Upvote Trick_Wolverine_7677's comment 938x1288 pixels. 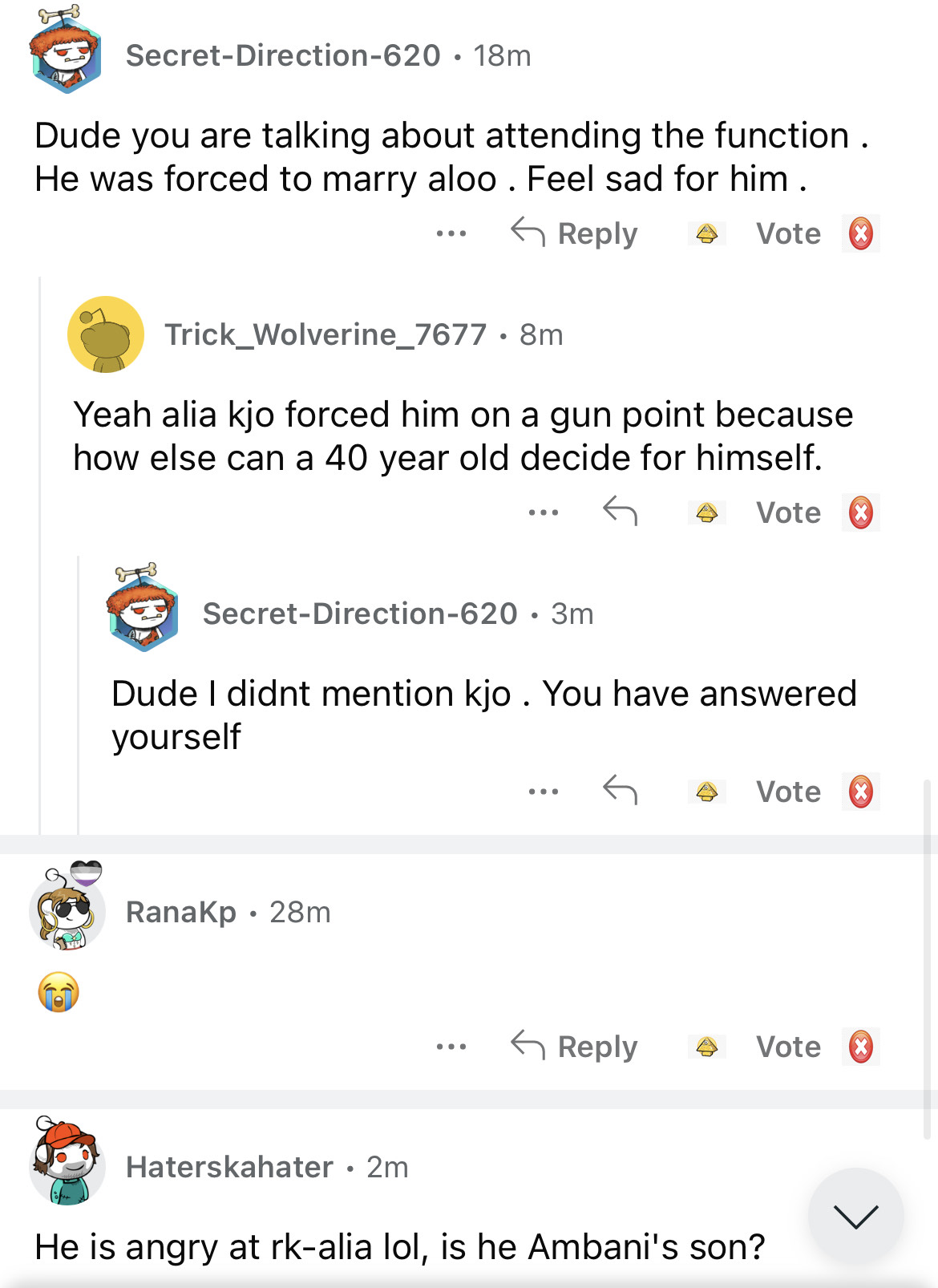pyautogui.click(x=706, y=512)
